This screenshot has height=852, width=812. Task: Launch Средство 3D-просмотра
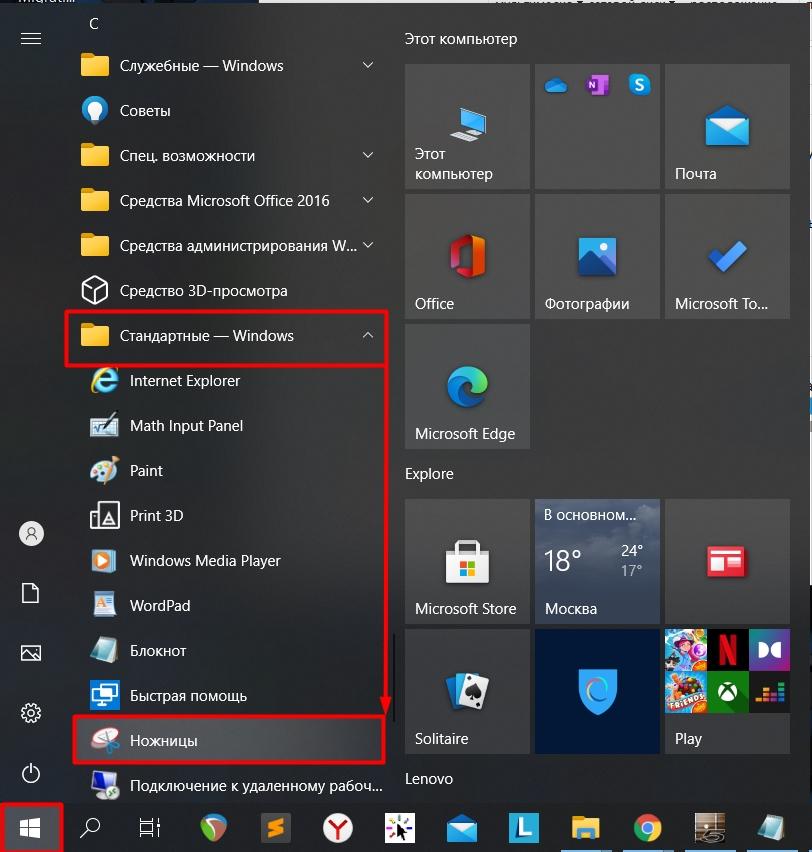(226, 291)
